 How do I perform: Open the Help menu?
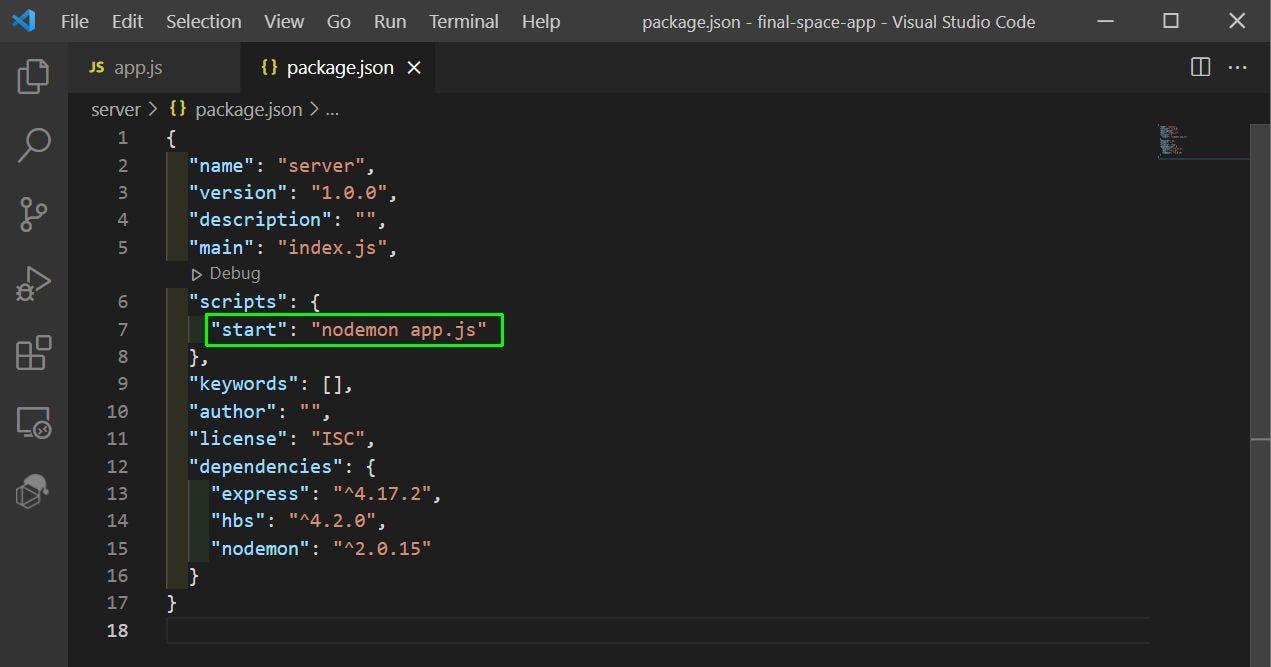541,21
